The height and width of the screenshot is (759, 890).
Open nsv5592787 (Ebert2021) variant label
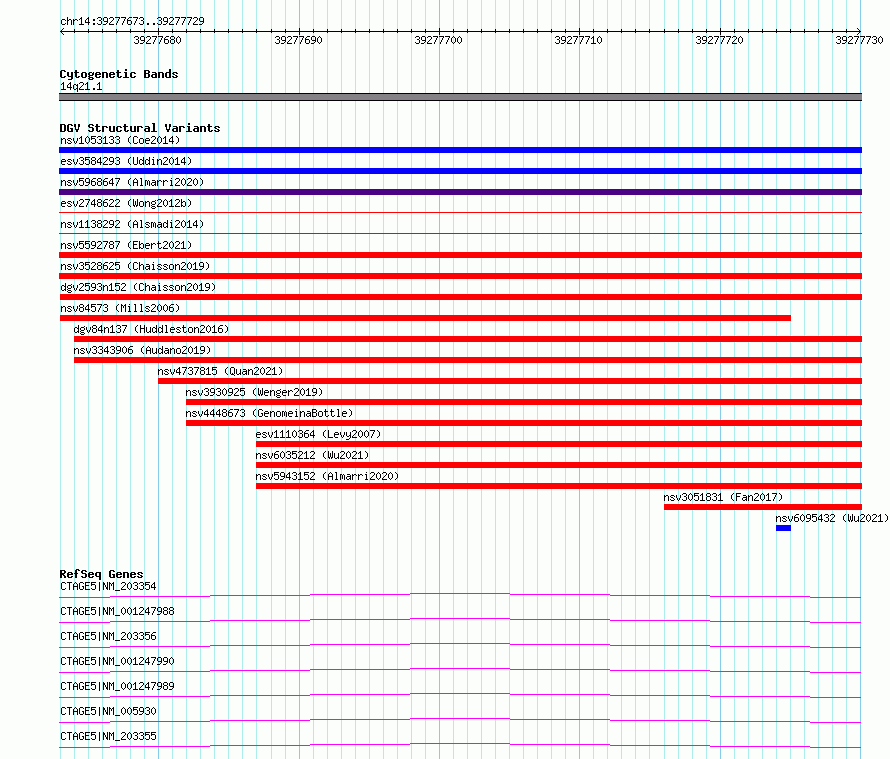[x=126, y=245]
